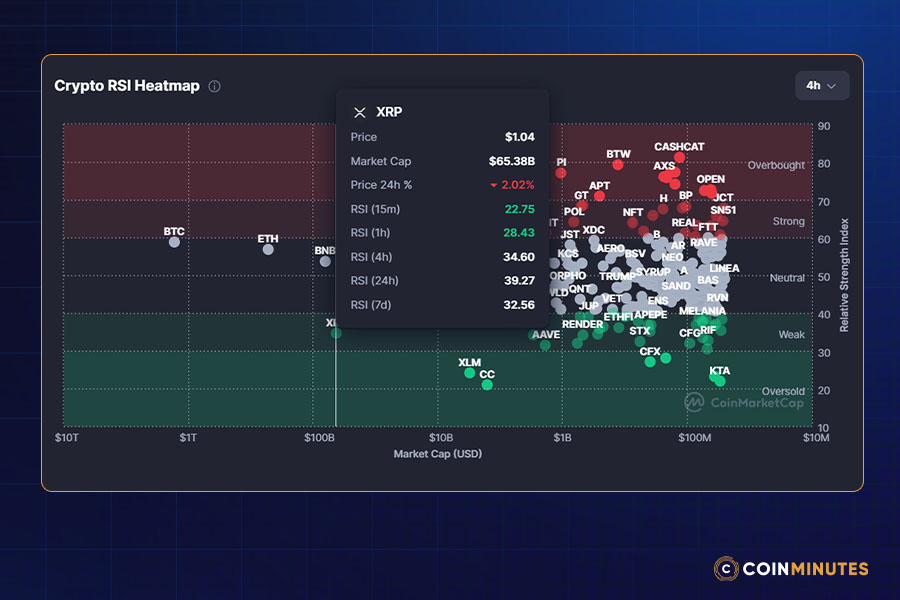Click the BTW red dot
The width and height of the screenshot is (900, 600).
pos(618,165)
